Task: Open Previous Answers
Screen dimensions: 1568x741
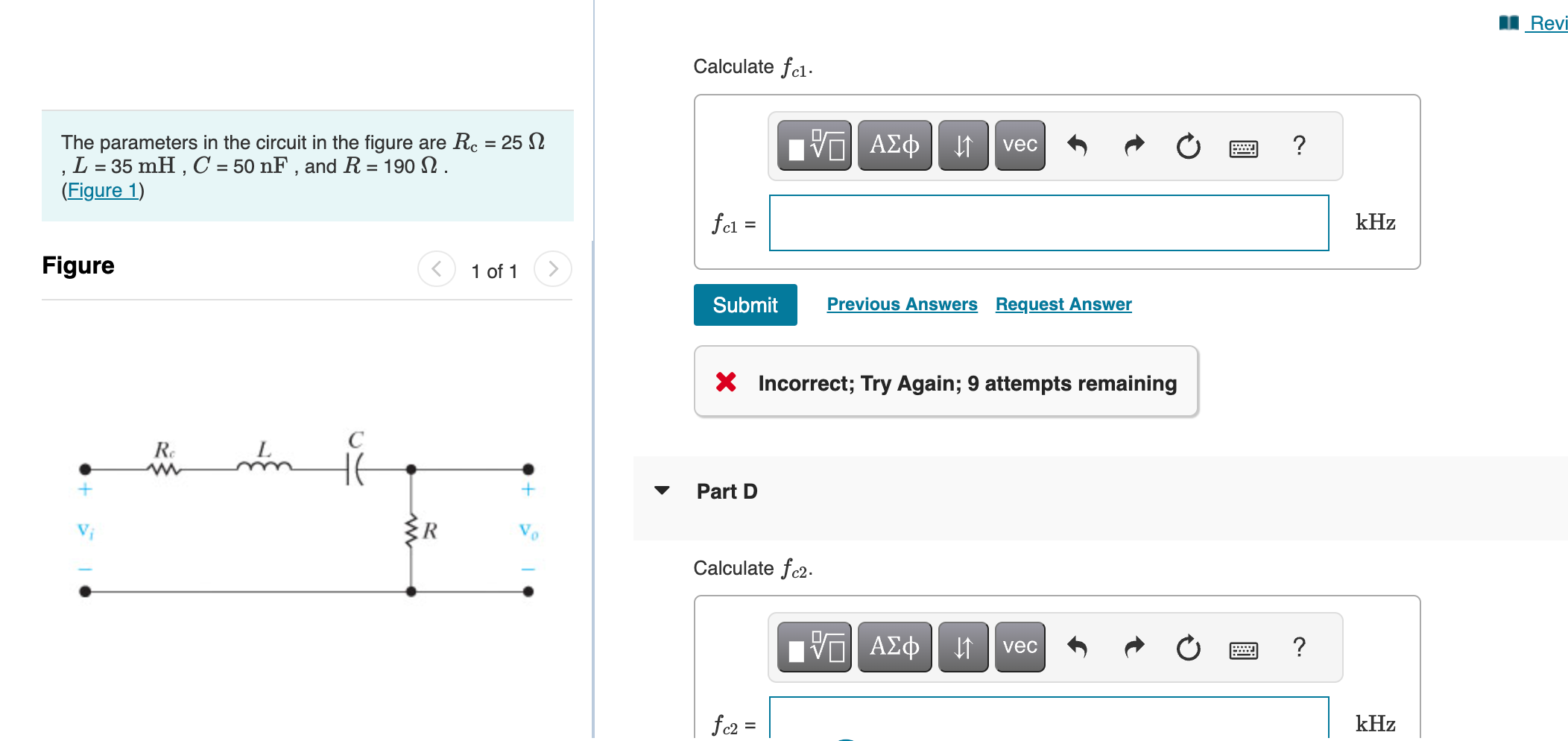Action: tap(902, 303)
